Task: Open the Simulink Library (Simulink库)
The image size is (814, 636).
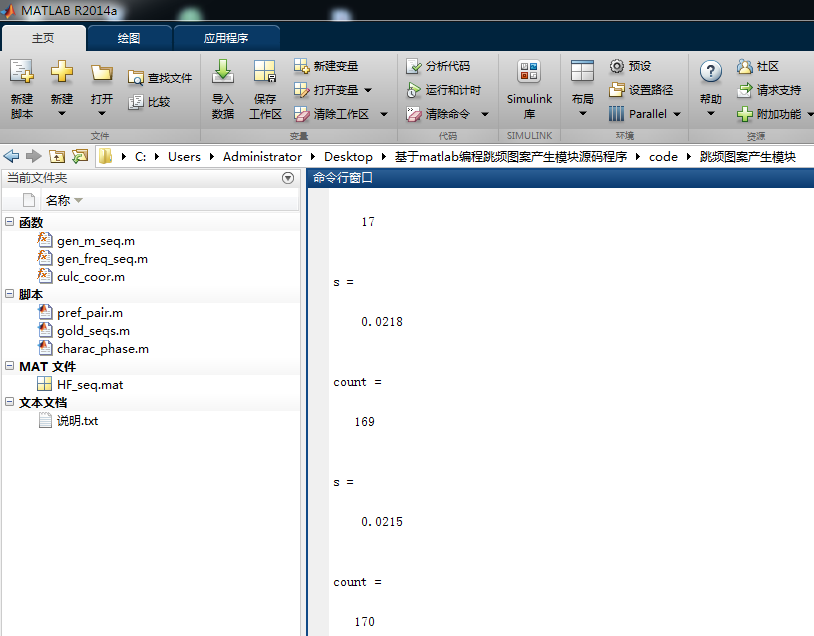Action: click(x=529, y=89)
